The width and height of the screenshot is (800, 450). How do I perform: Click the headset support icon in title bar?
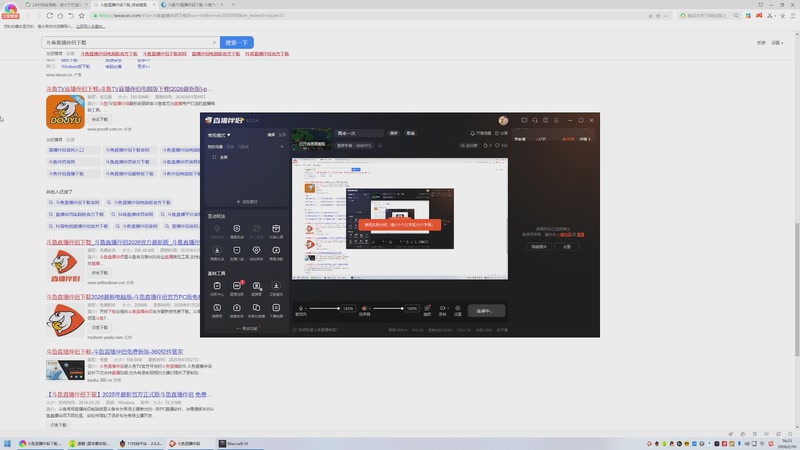click(535, 120)
